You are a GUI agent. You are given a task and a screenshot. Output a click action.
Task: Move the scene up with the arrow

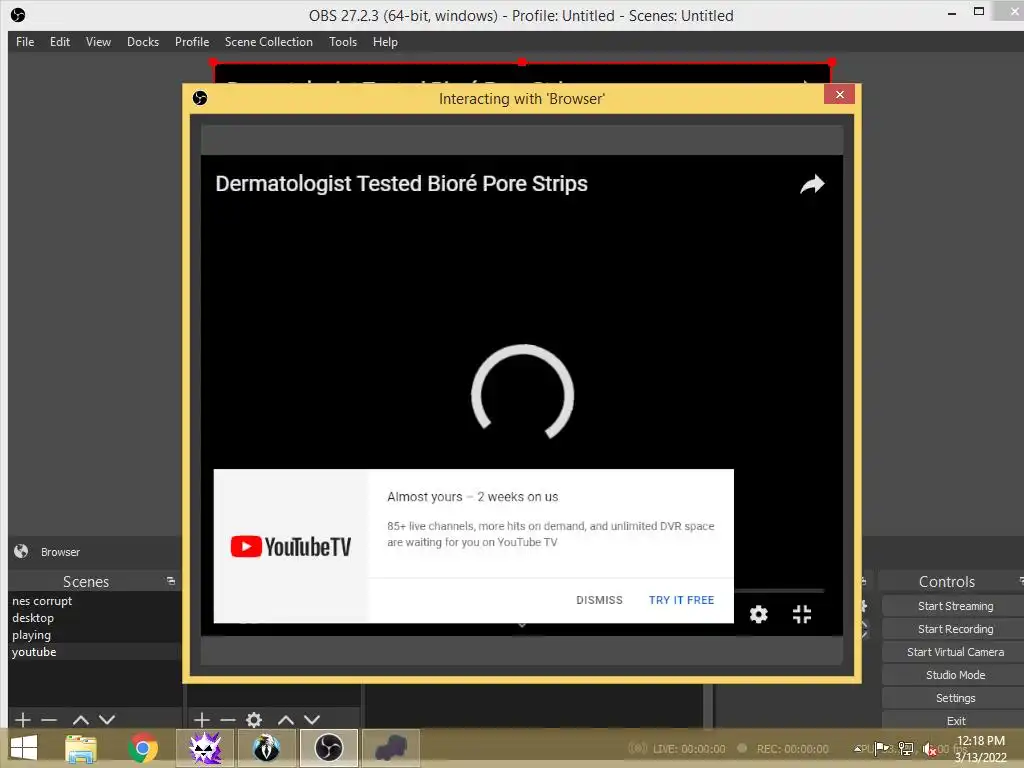click(80, 720)
